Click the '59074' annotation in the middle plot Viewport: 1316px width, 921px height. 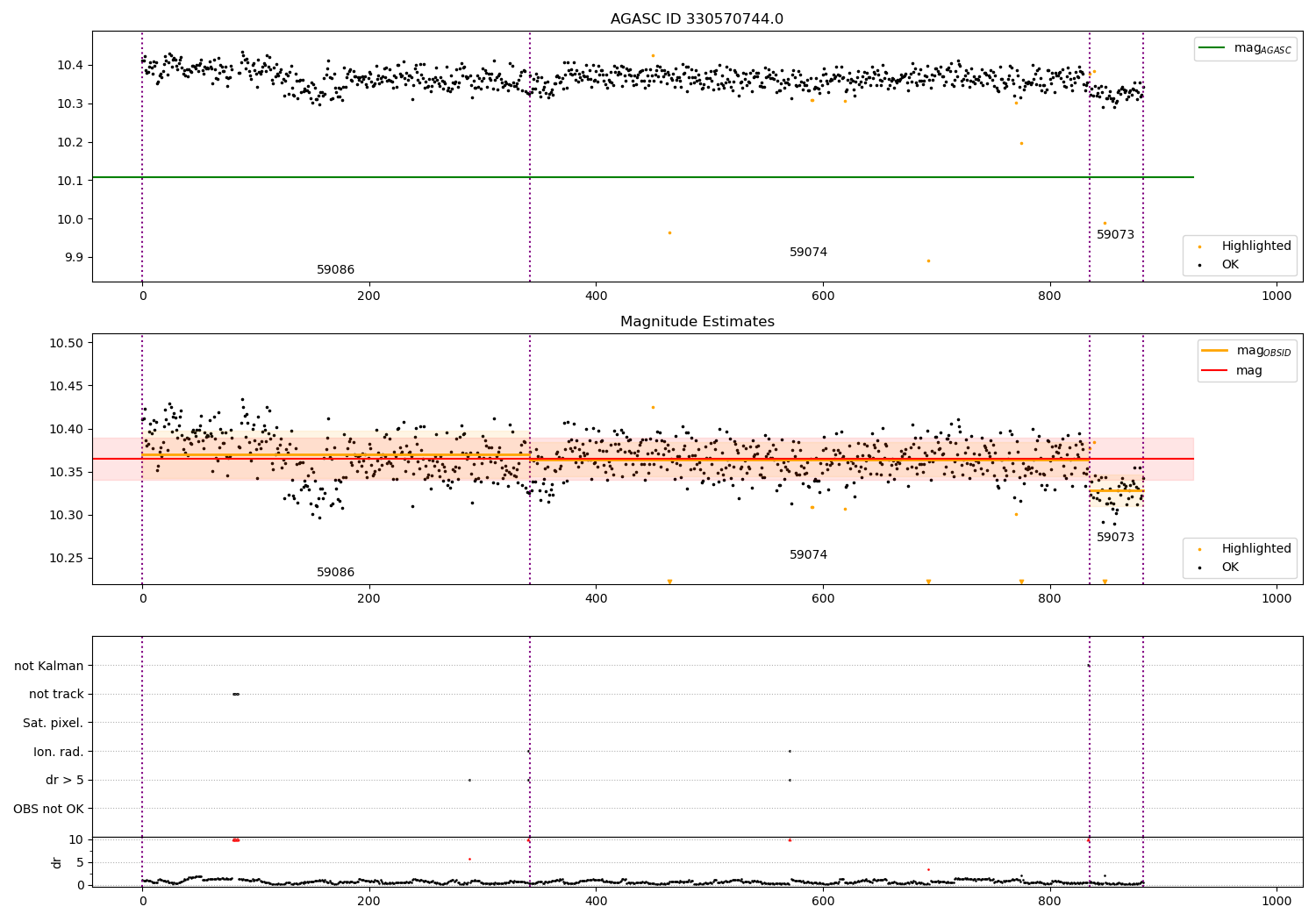point(808,555)
